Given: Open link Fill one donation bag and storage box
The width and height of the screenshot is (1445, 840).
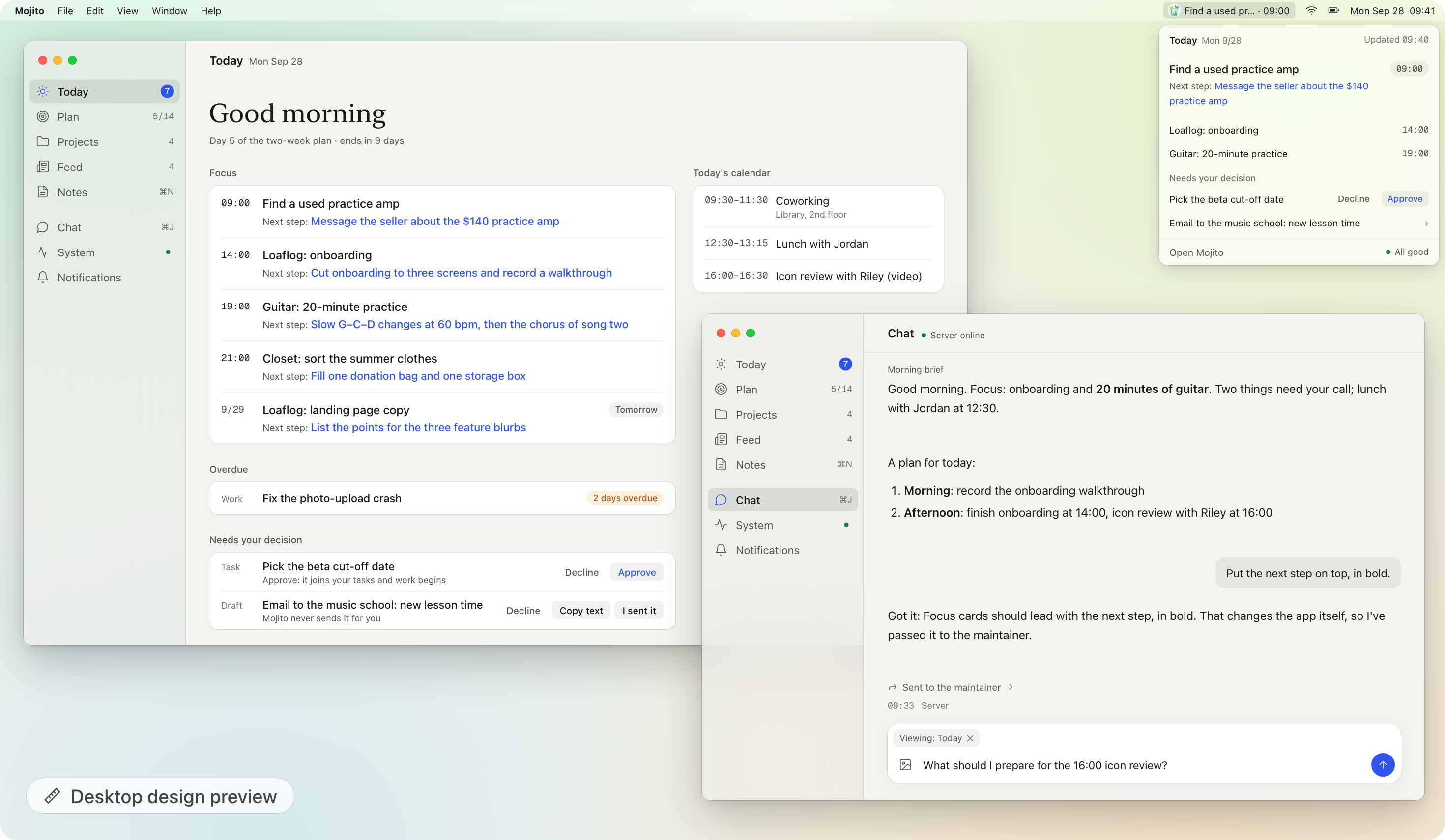Looking at the screenshot, I should [418, 376].
